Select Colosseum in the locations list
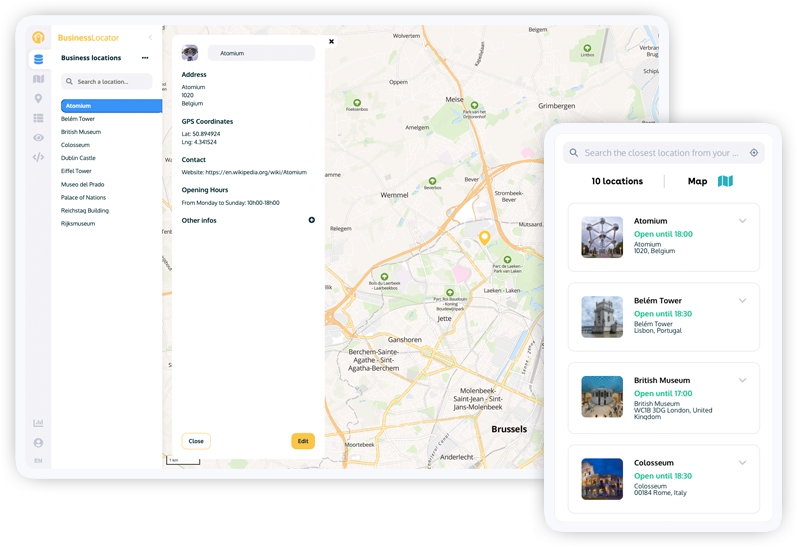The width and height of the screenshot is (797, 547). pyautogui.click(x=75, y=145)
